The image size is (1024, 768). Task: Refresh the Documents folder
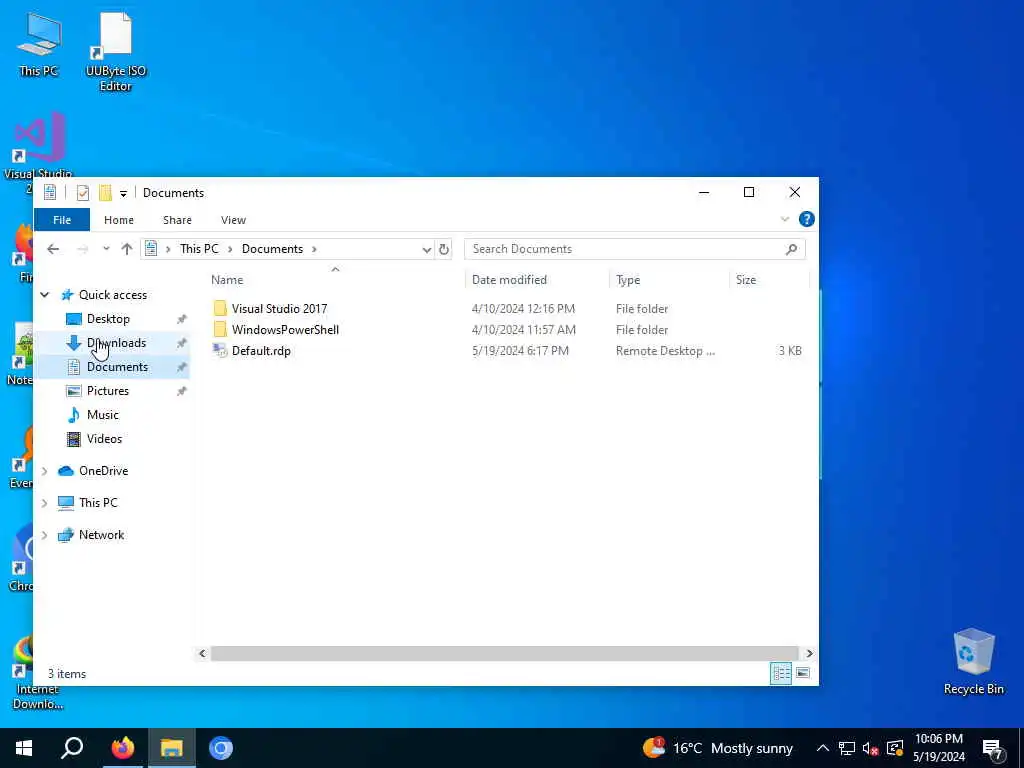tap(444, 249)
